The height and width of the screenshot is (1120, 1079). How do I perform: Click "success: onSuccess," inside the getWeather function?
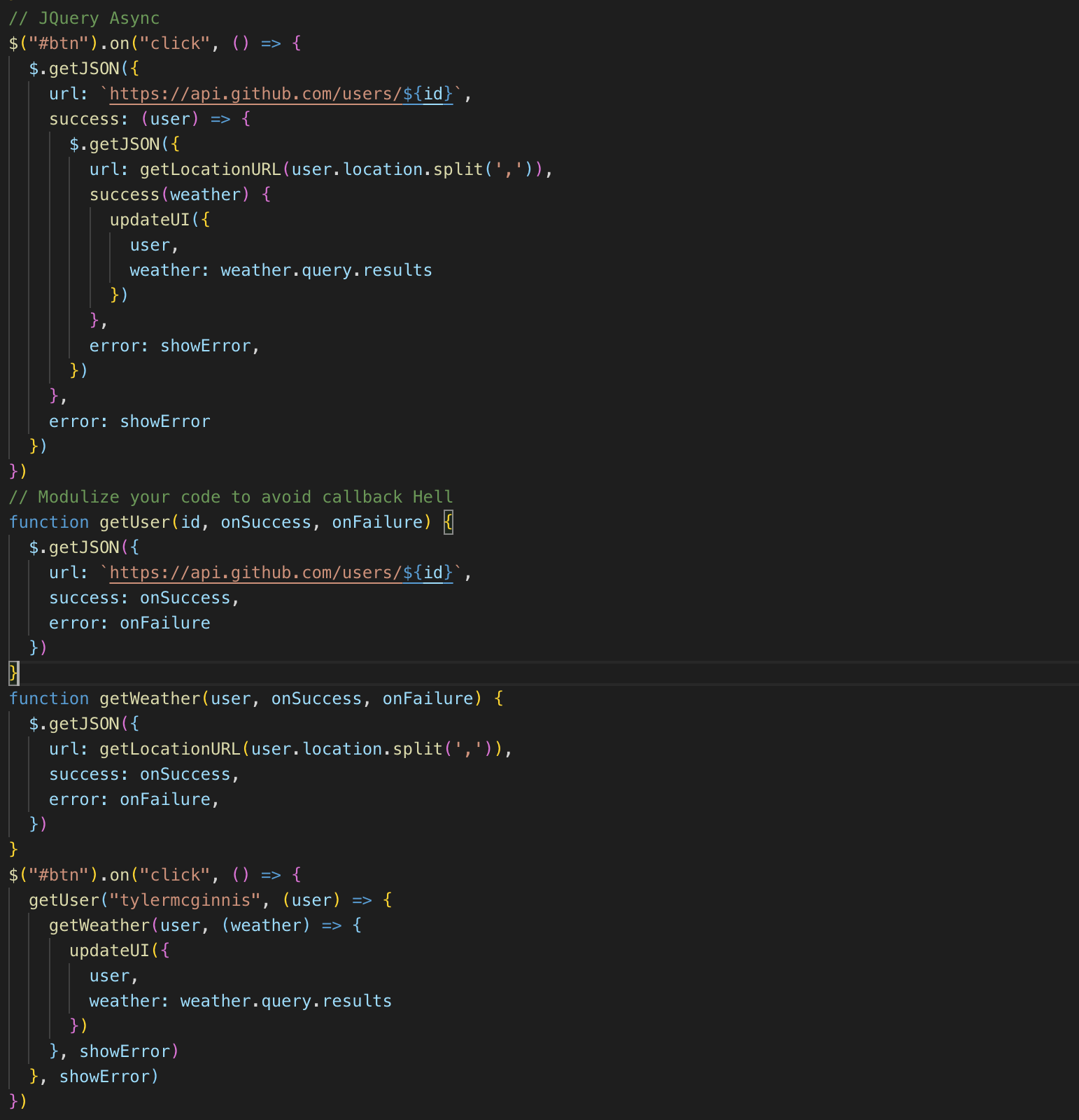click(144, 774)
